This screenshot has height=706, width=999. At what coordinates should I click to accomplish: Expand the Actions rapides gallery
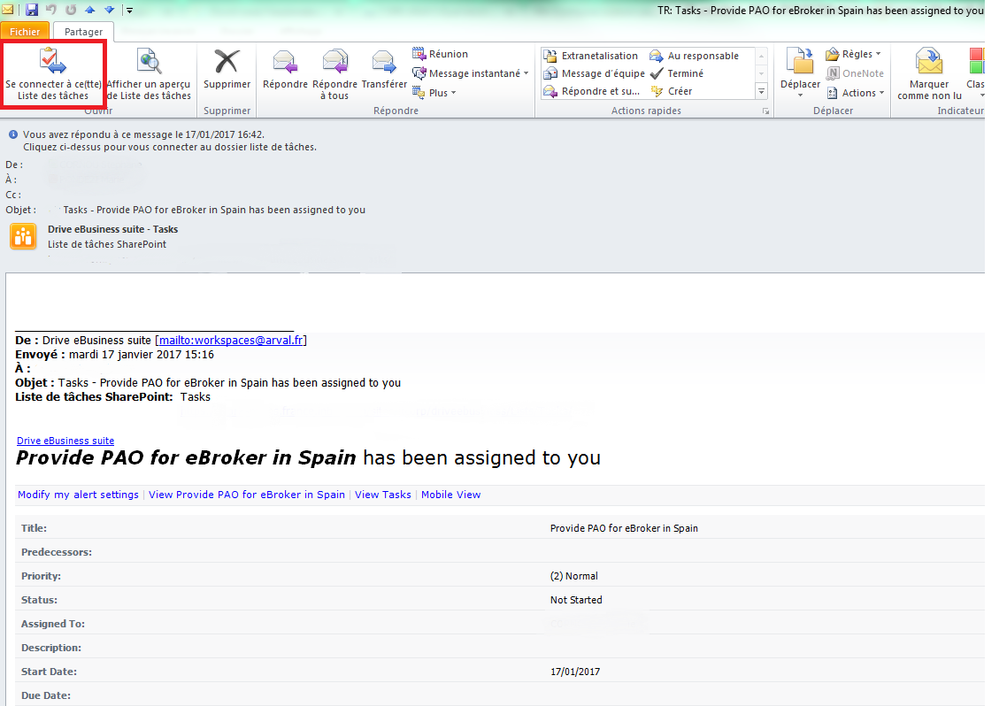click(761, 92)
